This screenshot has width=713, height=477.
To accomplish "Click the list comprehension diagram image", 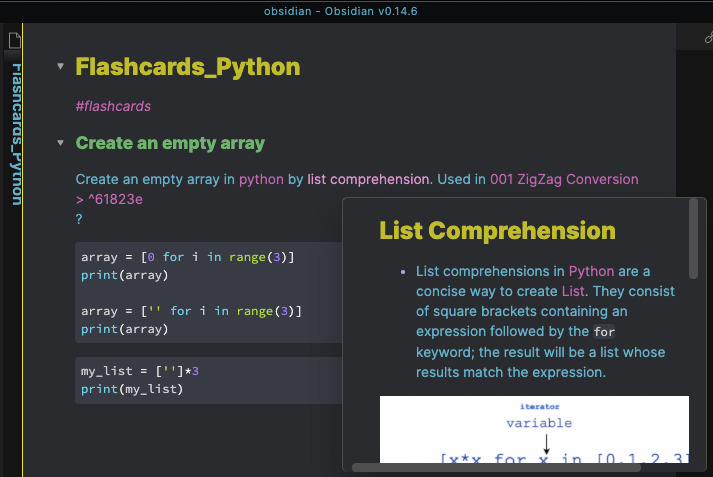I will pyautogui.click(x=534, y=429).
